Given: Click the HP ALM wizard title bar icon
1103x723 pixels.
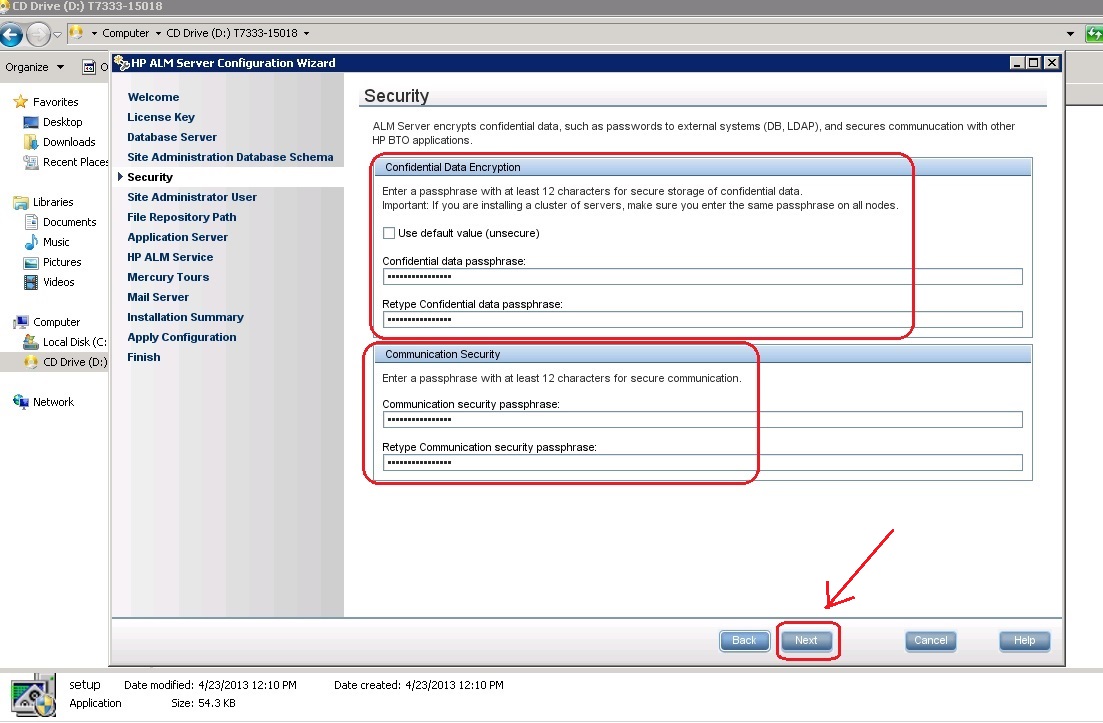Looking at the screenshot, I should 122,63.
